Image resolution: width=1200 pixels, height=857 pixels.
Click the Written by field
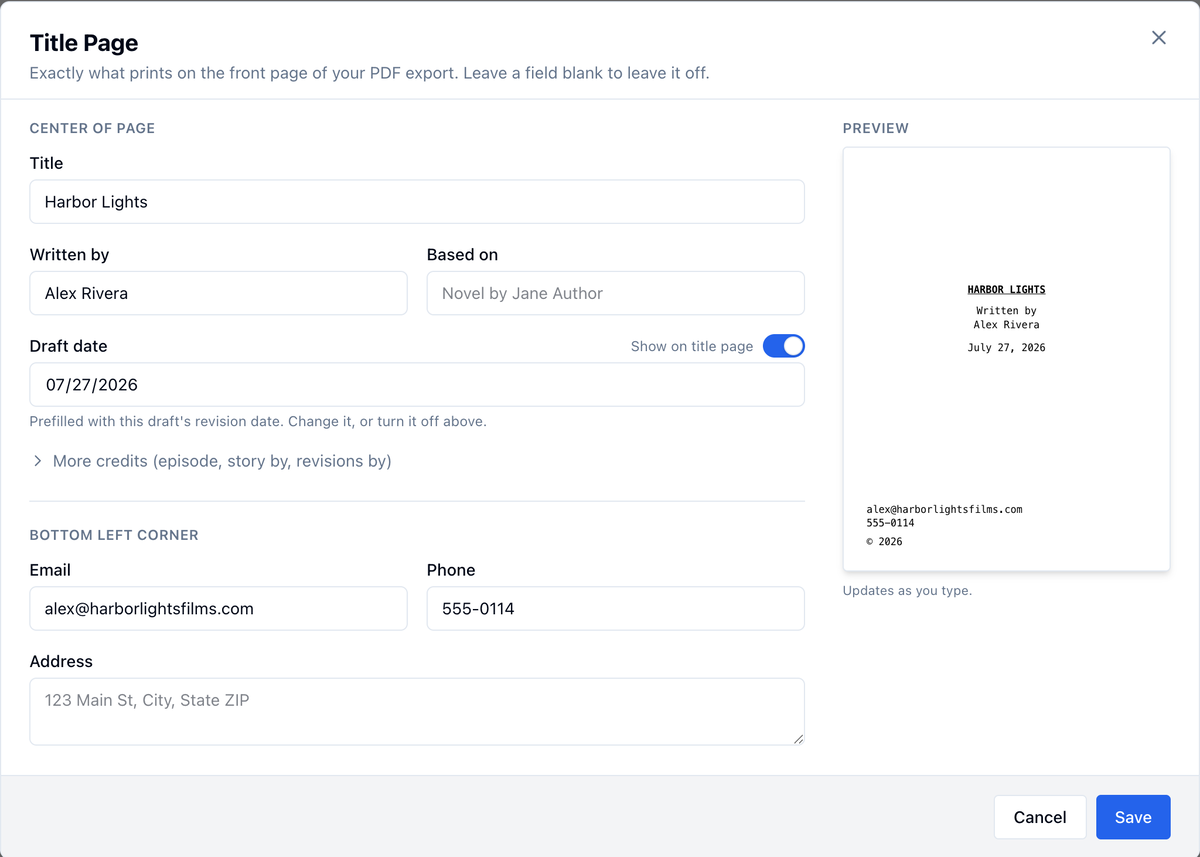(219, 293)
